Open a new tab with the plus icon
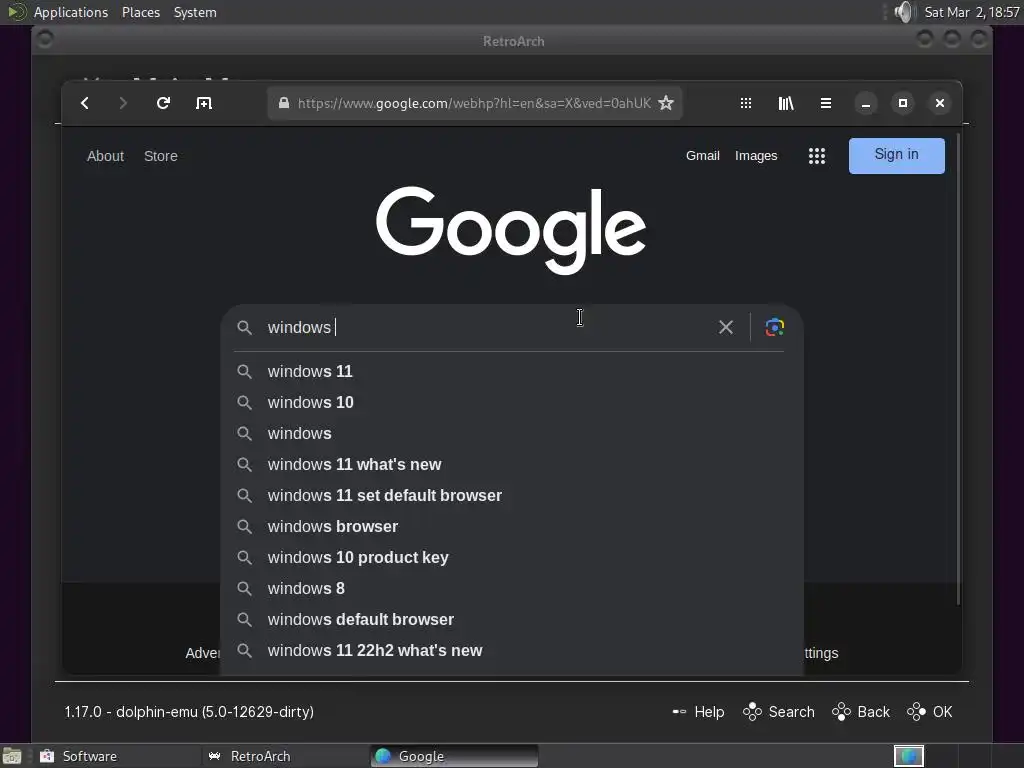 [x=204, y=103]
